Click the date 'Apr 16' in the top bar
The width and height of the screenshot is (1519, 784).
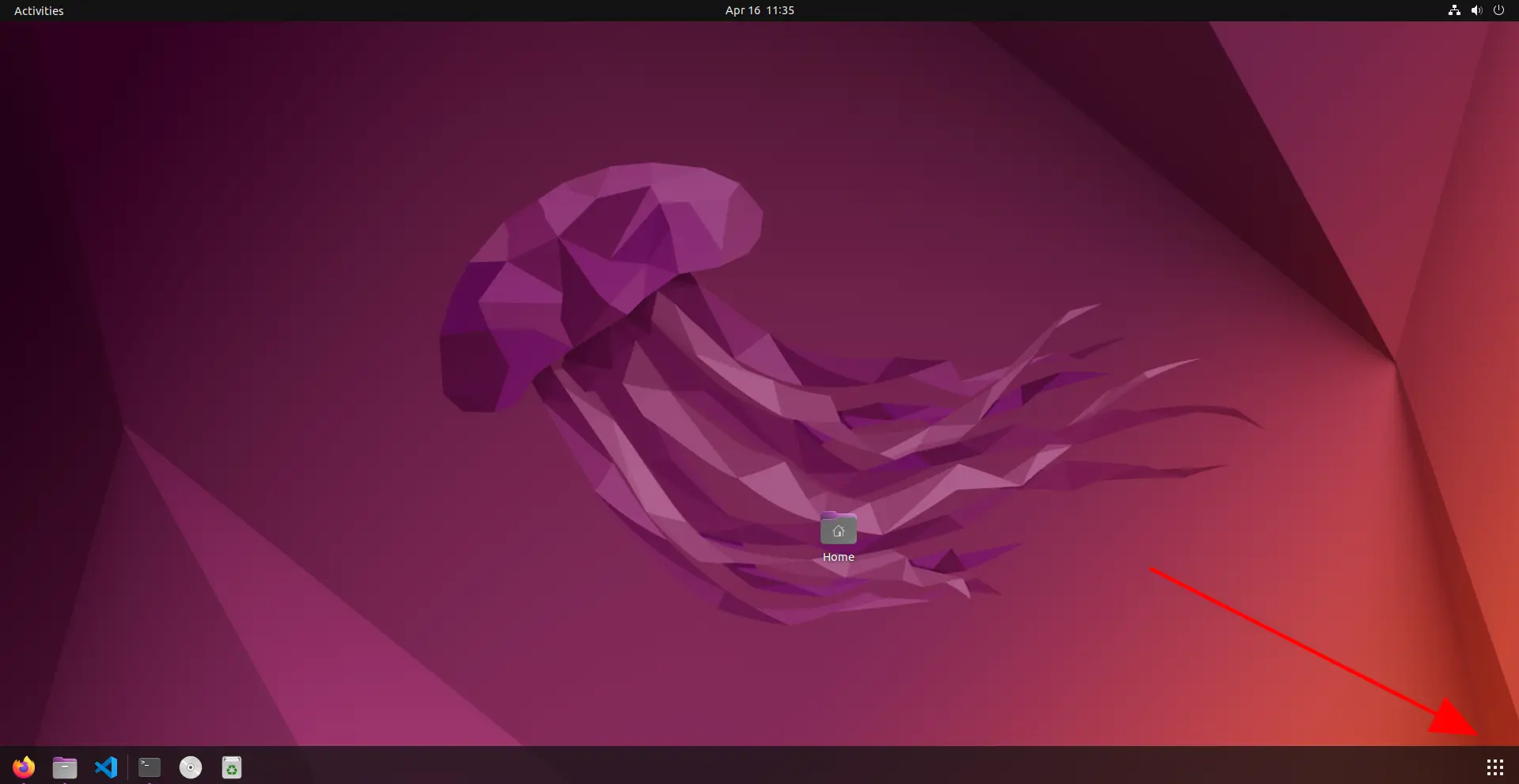click(x=742, y=10)
